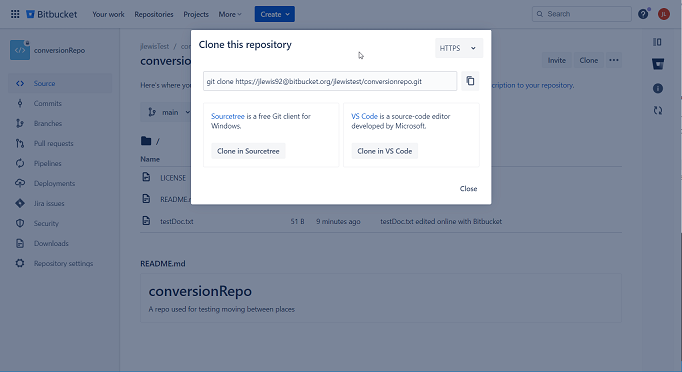Viewport: 682px width, 372px height.
Task: Click the Bitbucket bucket icon in right rail
Action: (x=658, y=64)
